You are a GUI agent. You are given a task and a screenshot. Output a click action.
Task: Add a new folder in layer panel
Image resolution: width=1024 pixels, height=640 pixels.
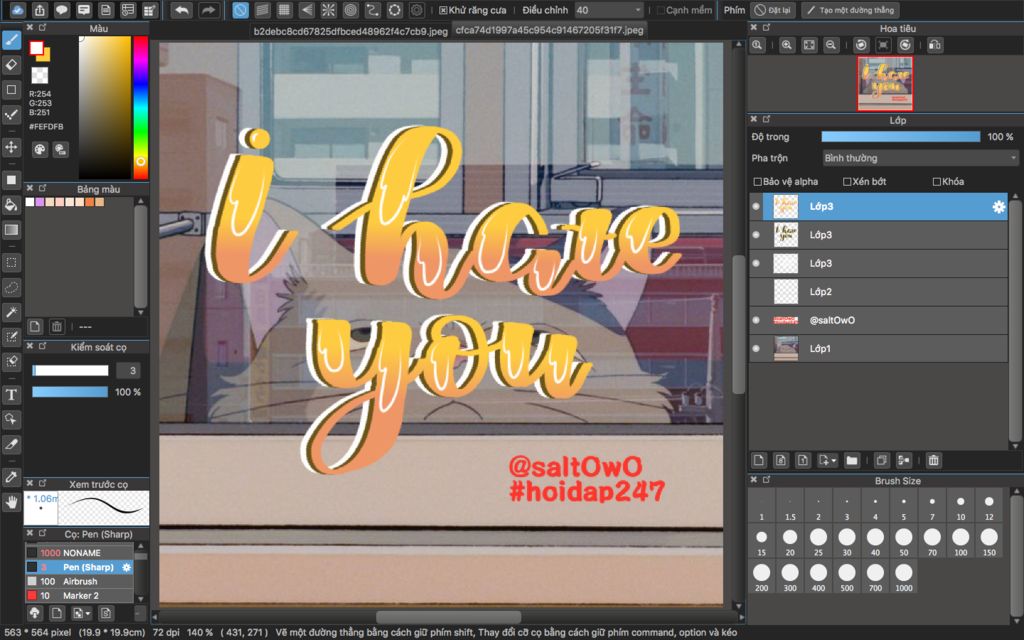852,460
